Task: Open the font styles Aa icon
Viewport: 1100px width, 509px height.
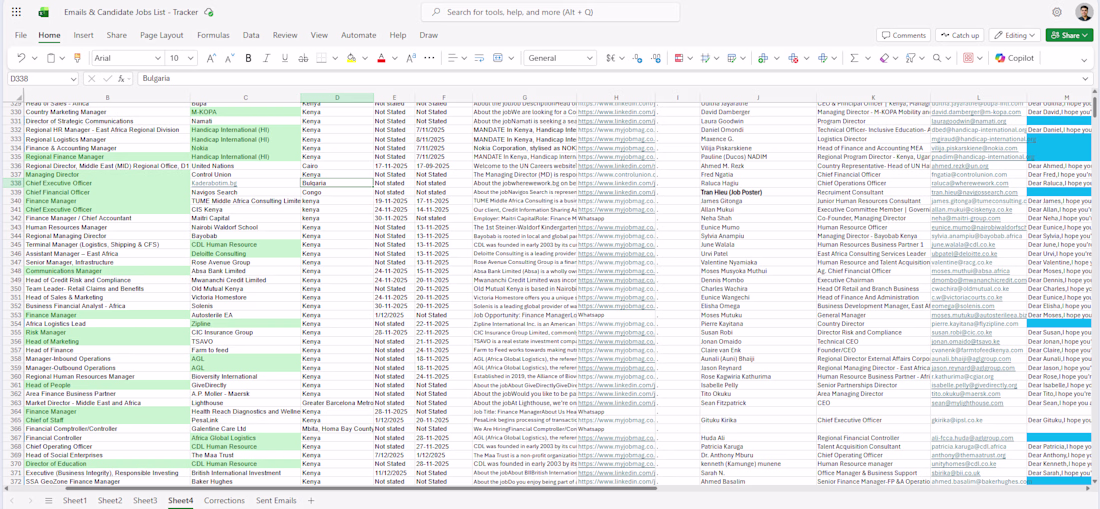Action: [411, 58]
